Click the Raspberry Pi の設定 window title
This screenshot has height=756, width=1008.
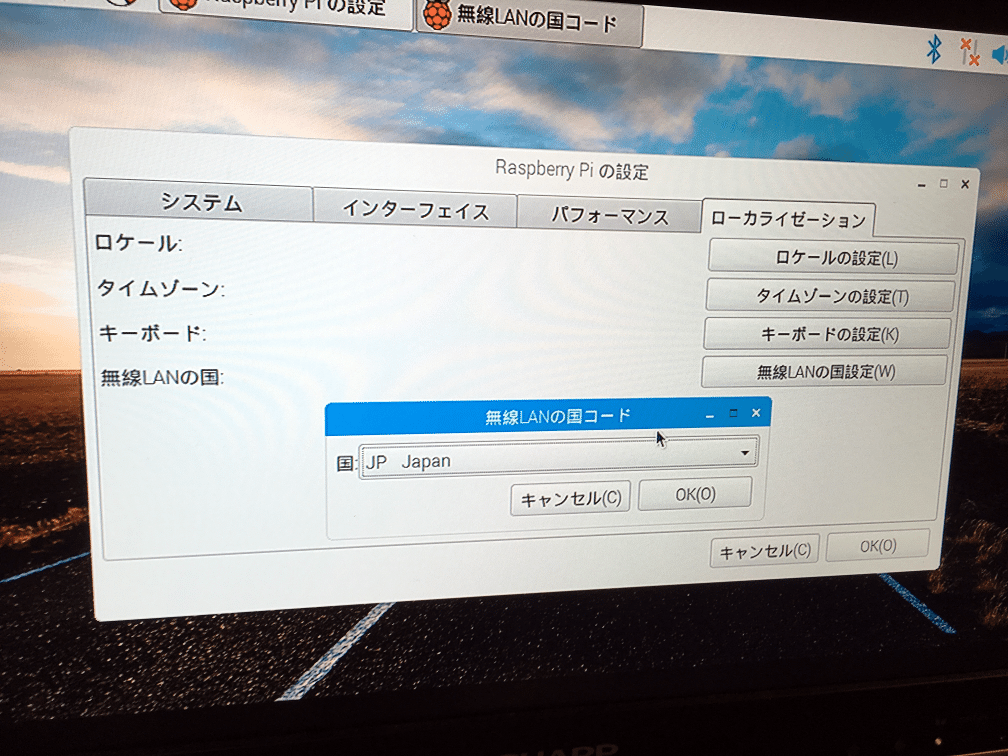[x=572, y=170]
